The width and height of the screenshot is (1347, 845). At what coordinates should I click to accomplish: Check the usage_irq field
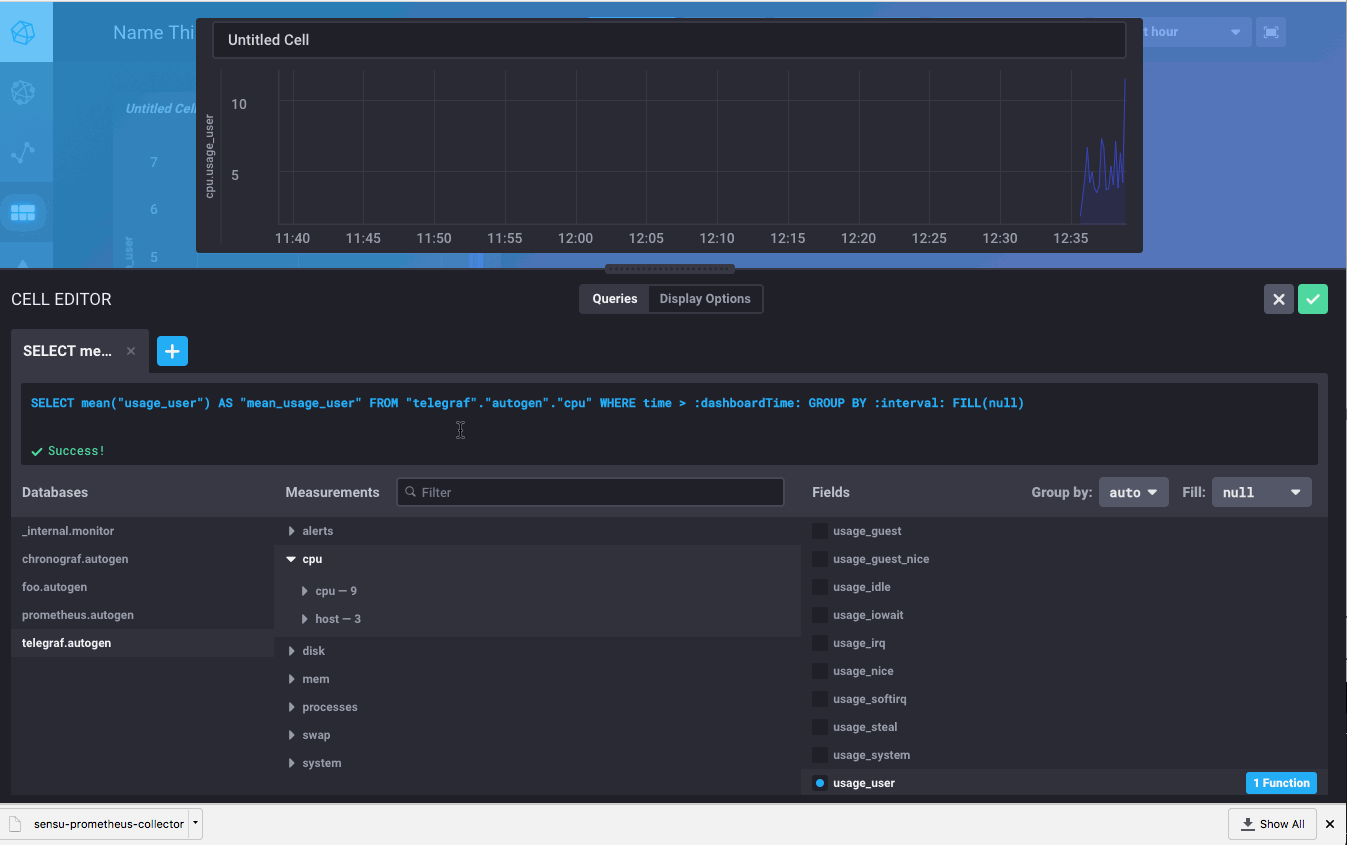point(820,643)
